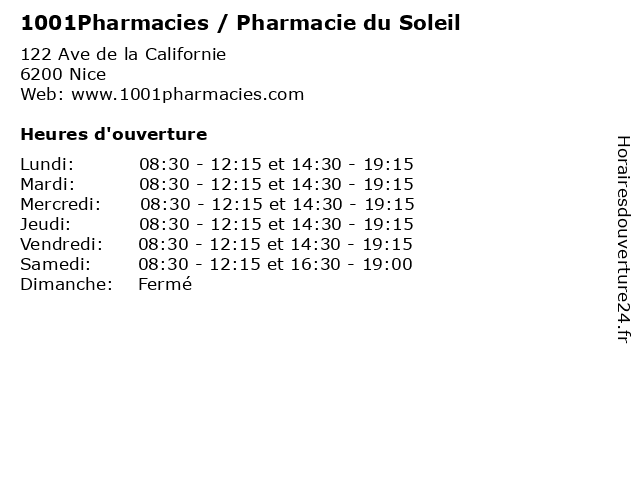Select the Samedi day label
The image size is (640, 480).
[55, 264]
